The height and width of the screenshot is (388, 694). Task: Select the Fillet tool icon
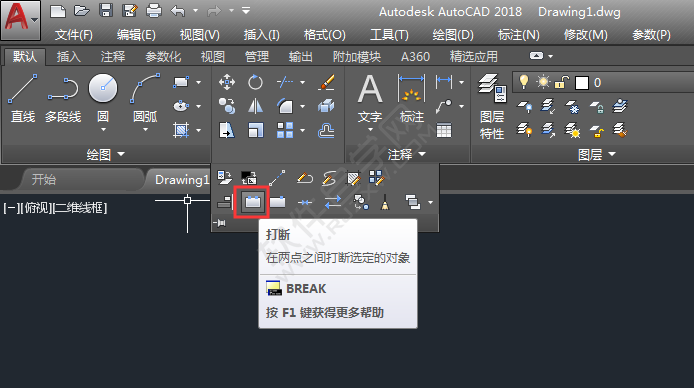pos(285,106)
